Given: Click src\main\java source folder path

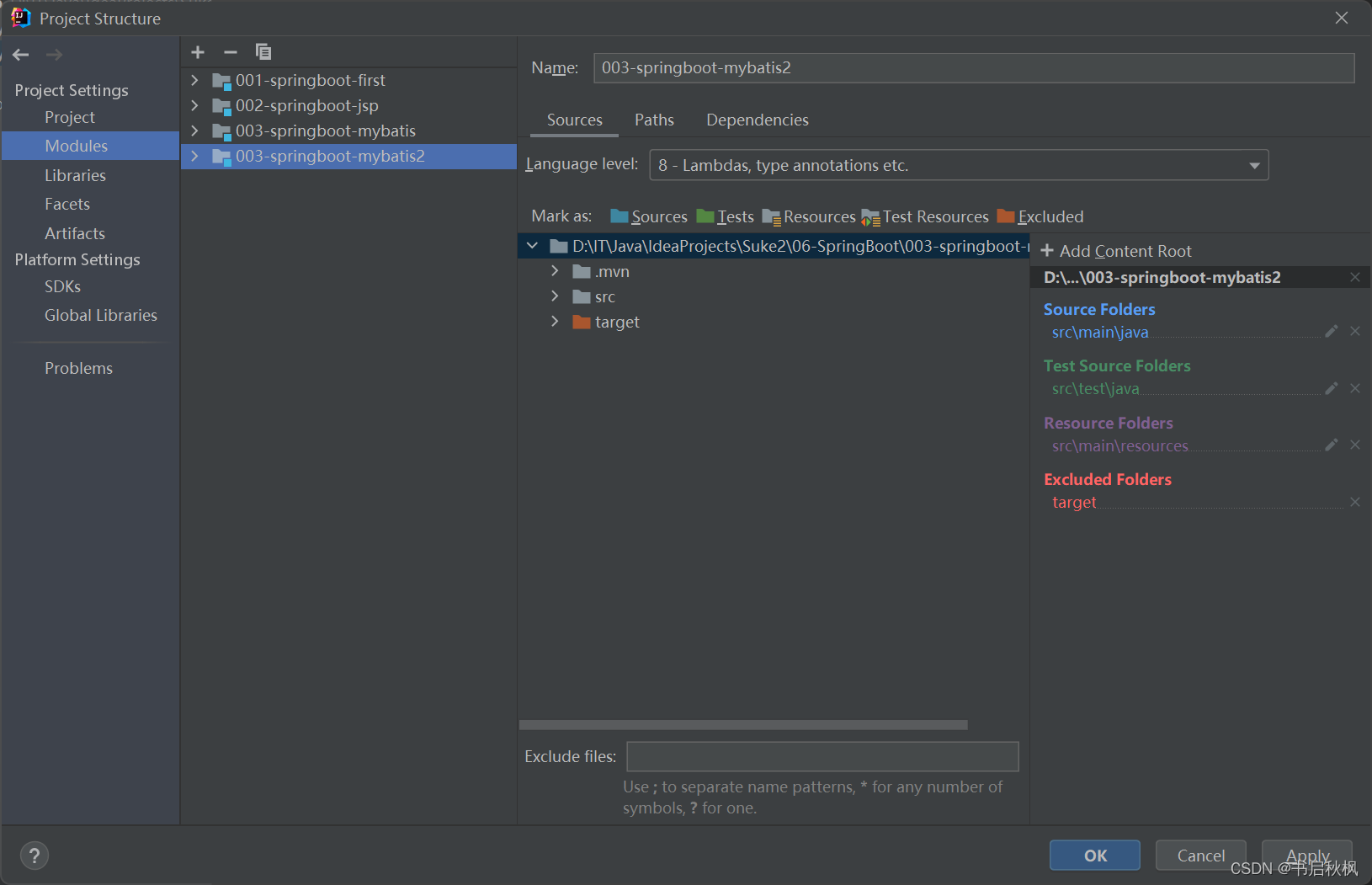Looking at the screenshot, I should click(x=1100, y=332).
